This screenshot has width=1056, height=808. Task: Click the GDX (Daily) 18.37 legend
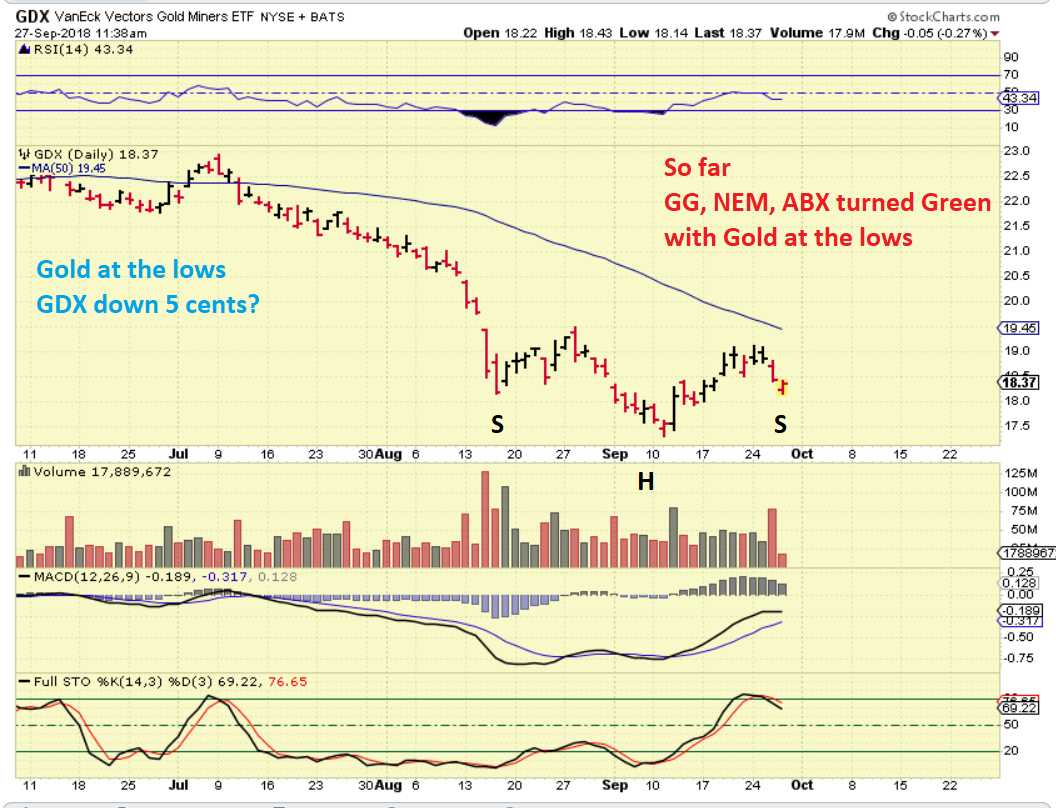[x=96, y=154]
